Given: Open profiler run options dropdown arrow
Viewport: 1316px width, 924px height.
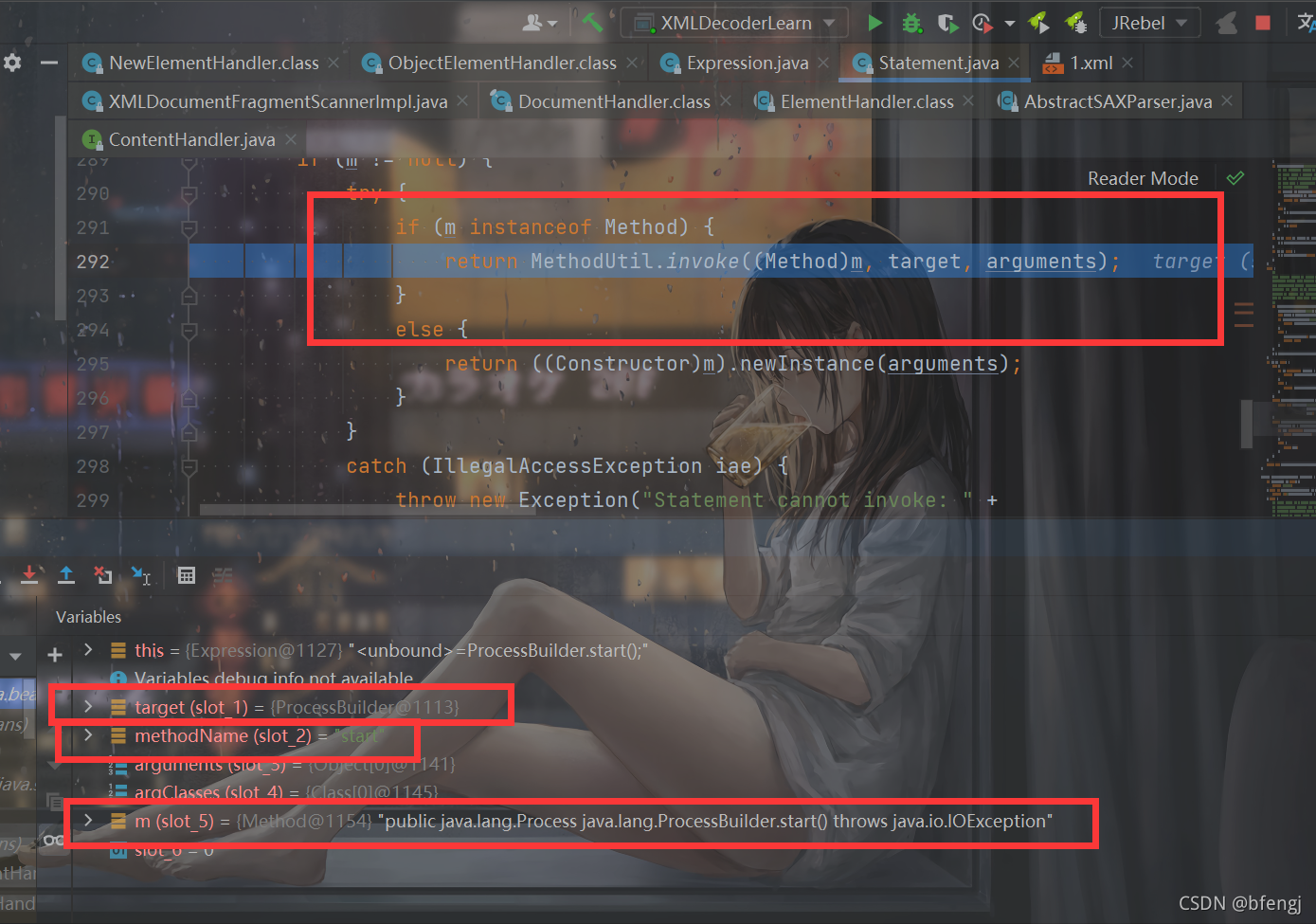Looking at the screenshot, I should (x=1010, y=24).
